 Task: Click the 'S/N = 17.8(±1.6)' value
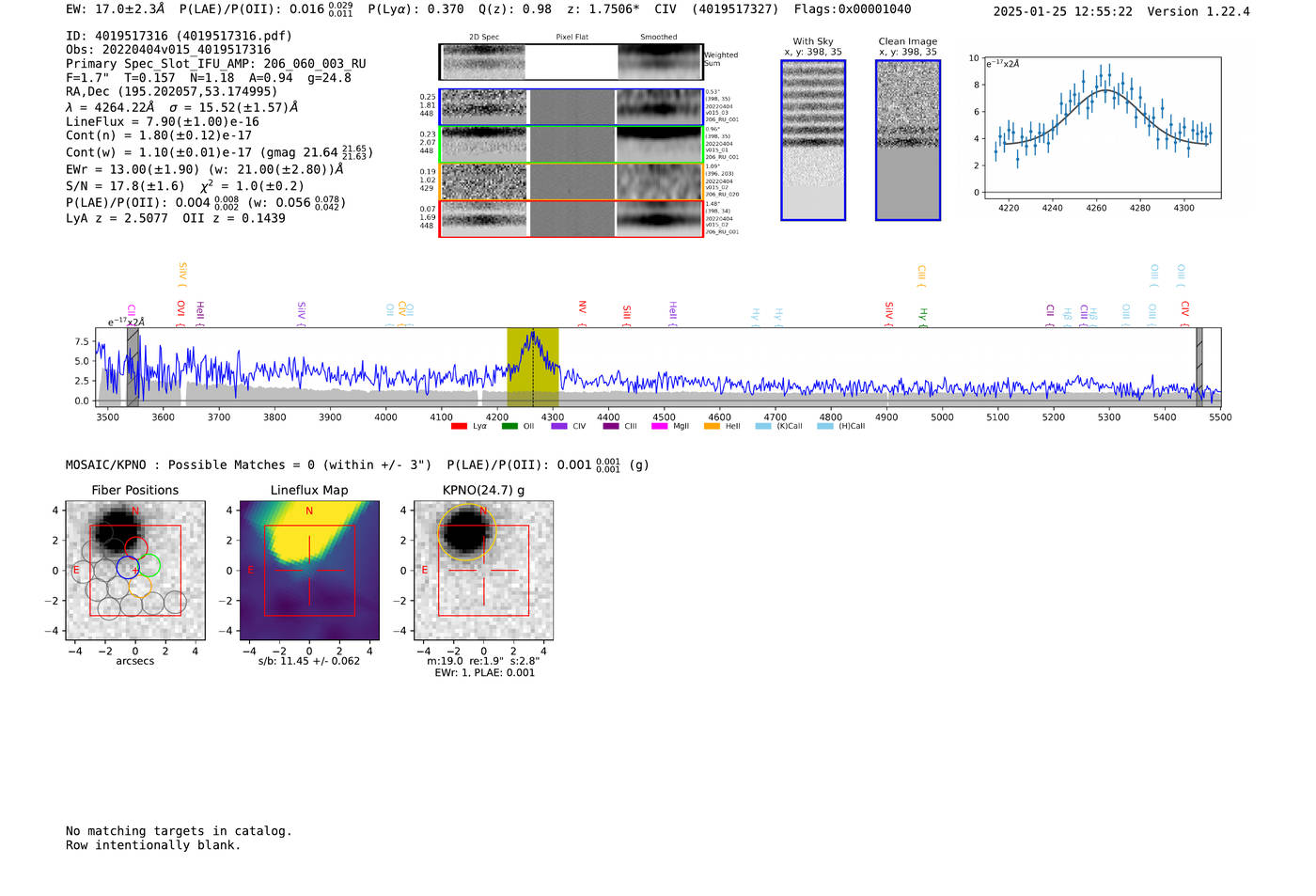click(125, 186)
